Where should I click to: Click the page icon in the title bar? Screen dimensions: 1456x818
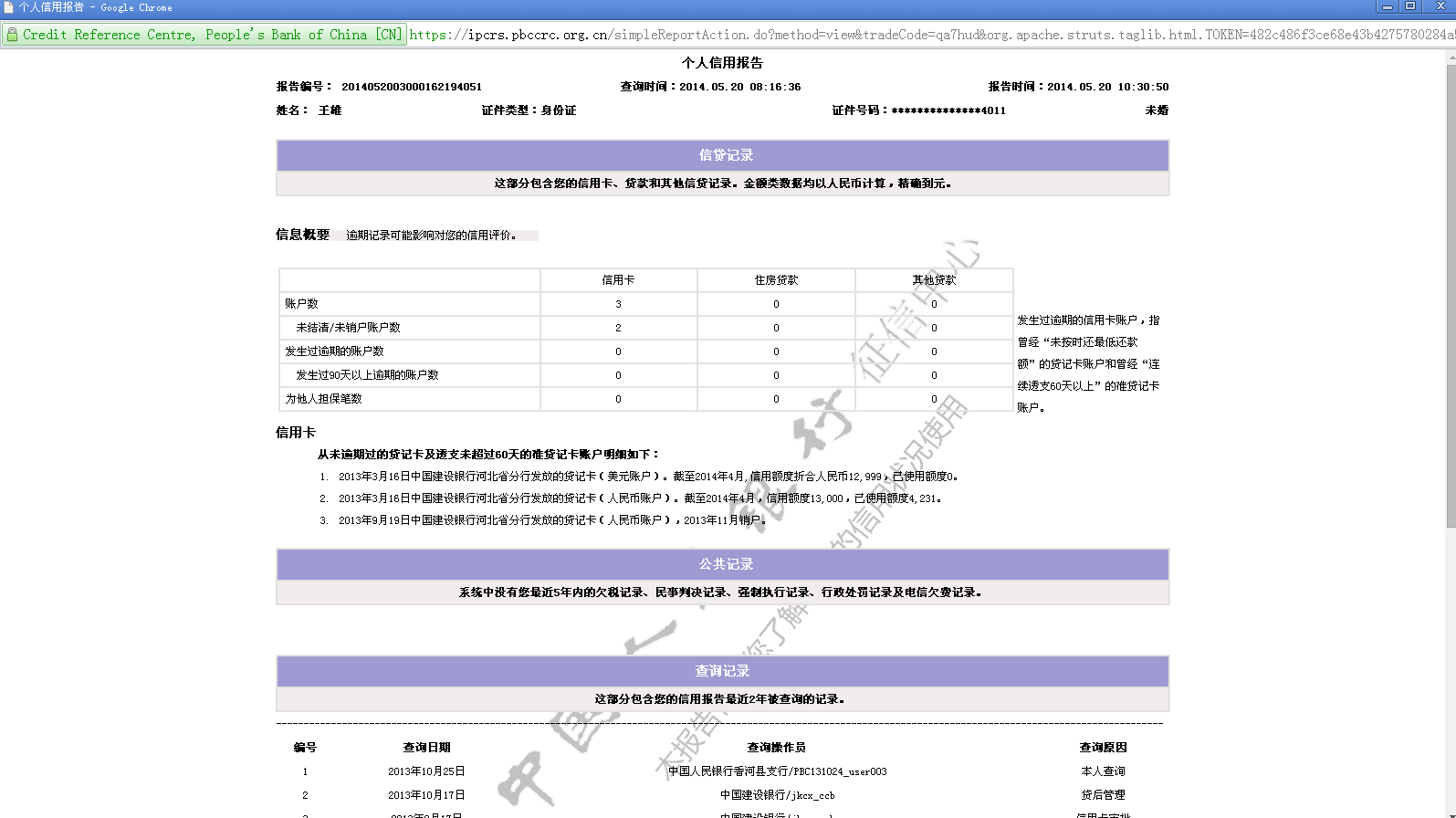(9, 7)
